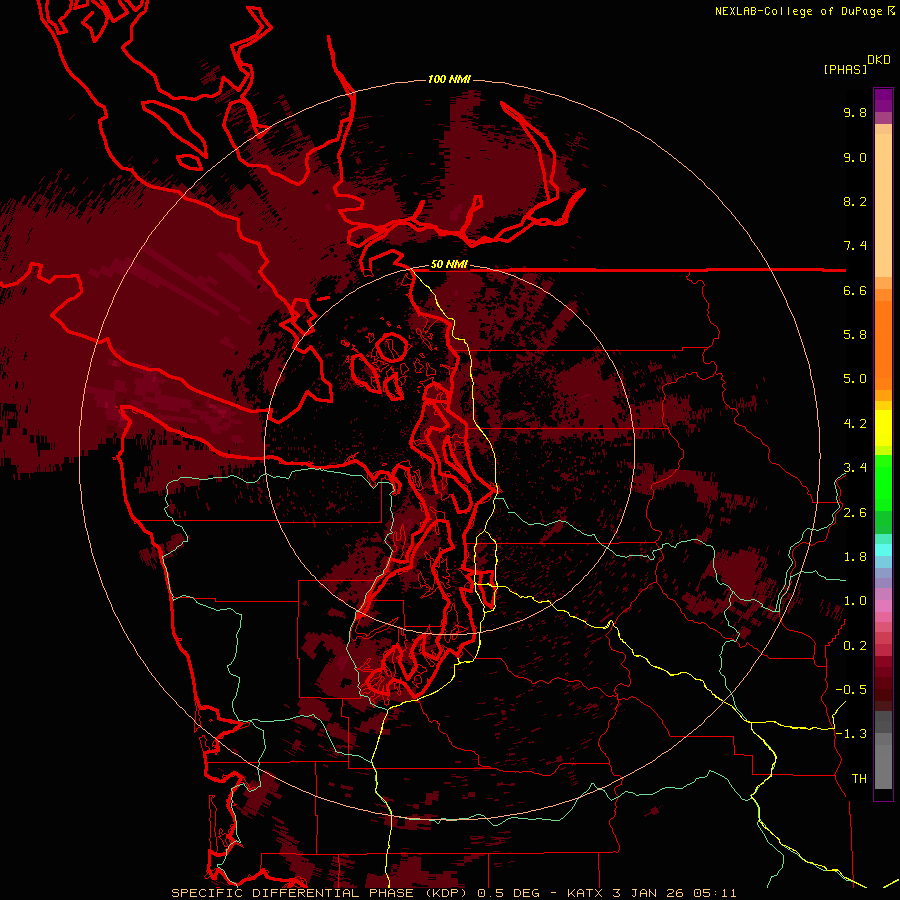The width and height of the screenshot is (900, 900).
Task: Click the DKD product label above the legend
Action: (879, 60)
